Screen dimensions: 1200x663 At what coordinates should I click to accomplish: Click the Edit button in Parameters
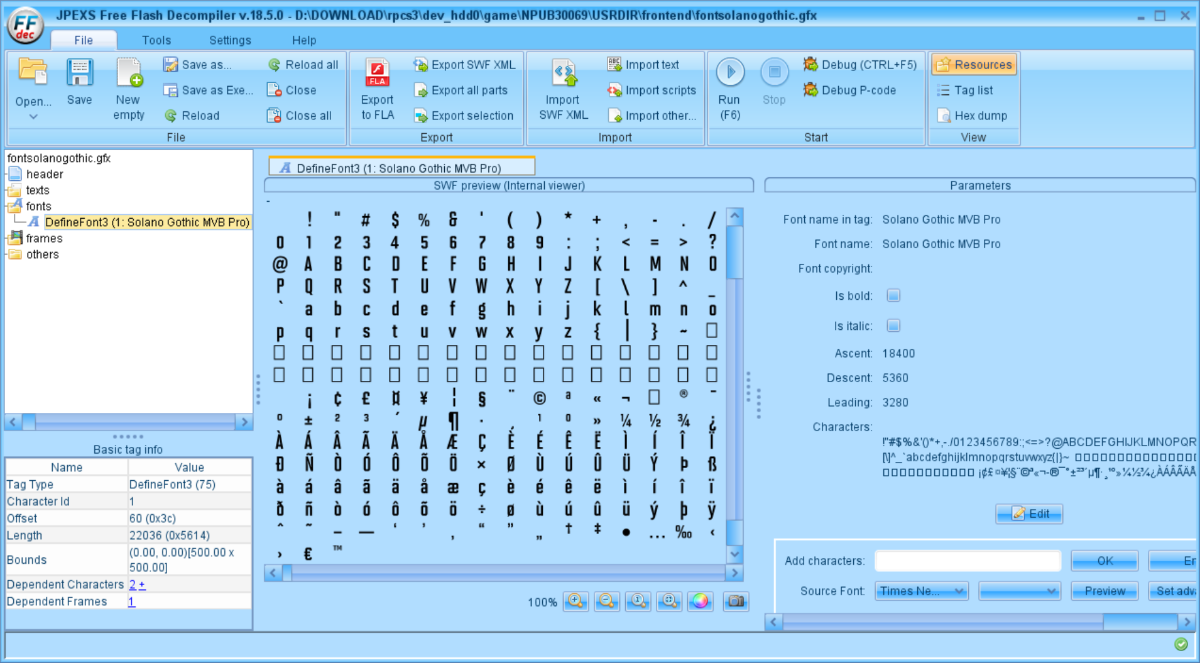[1029, 514]
